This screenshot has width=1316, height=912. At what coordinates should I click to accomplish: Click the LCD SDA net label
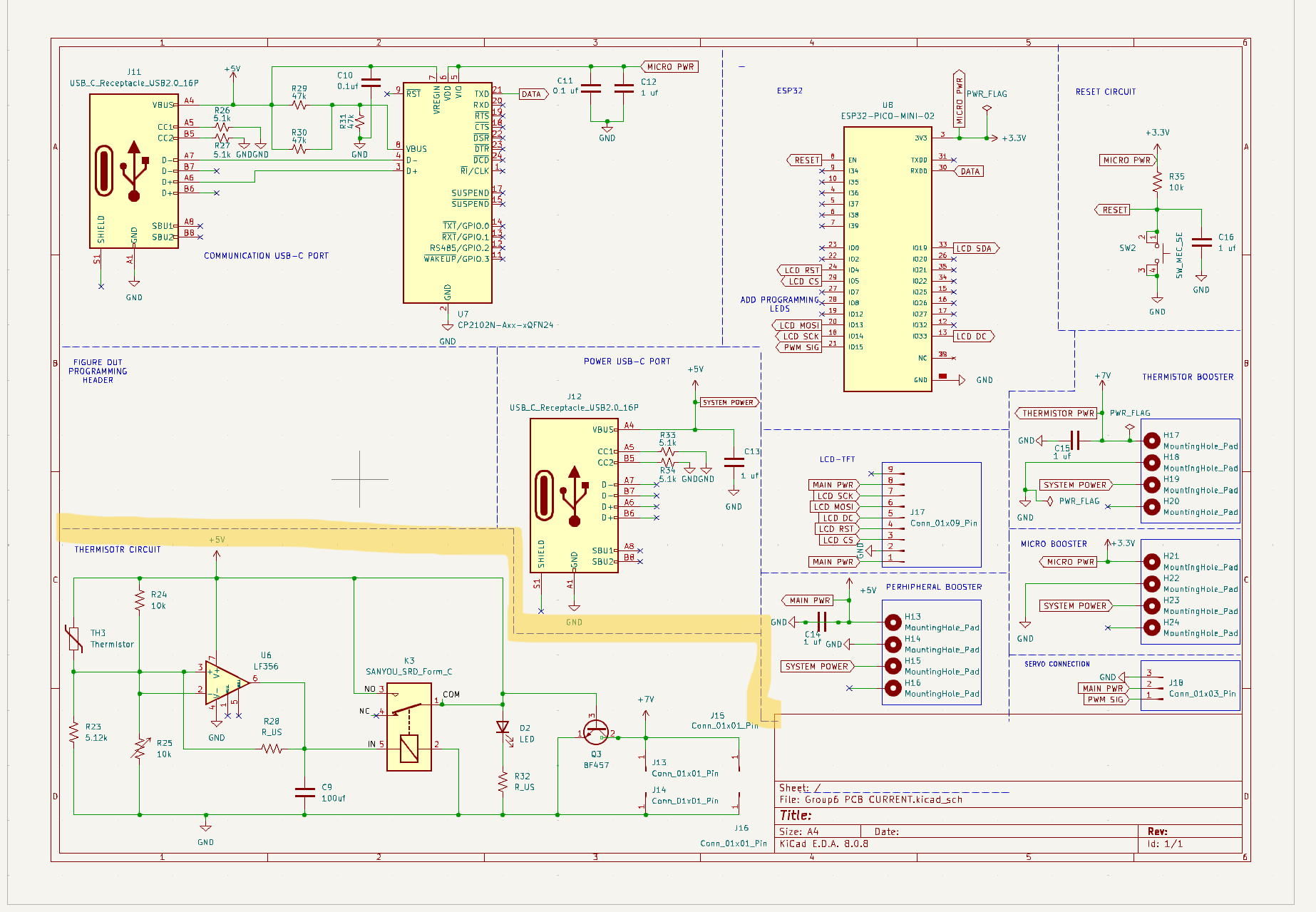974,247
